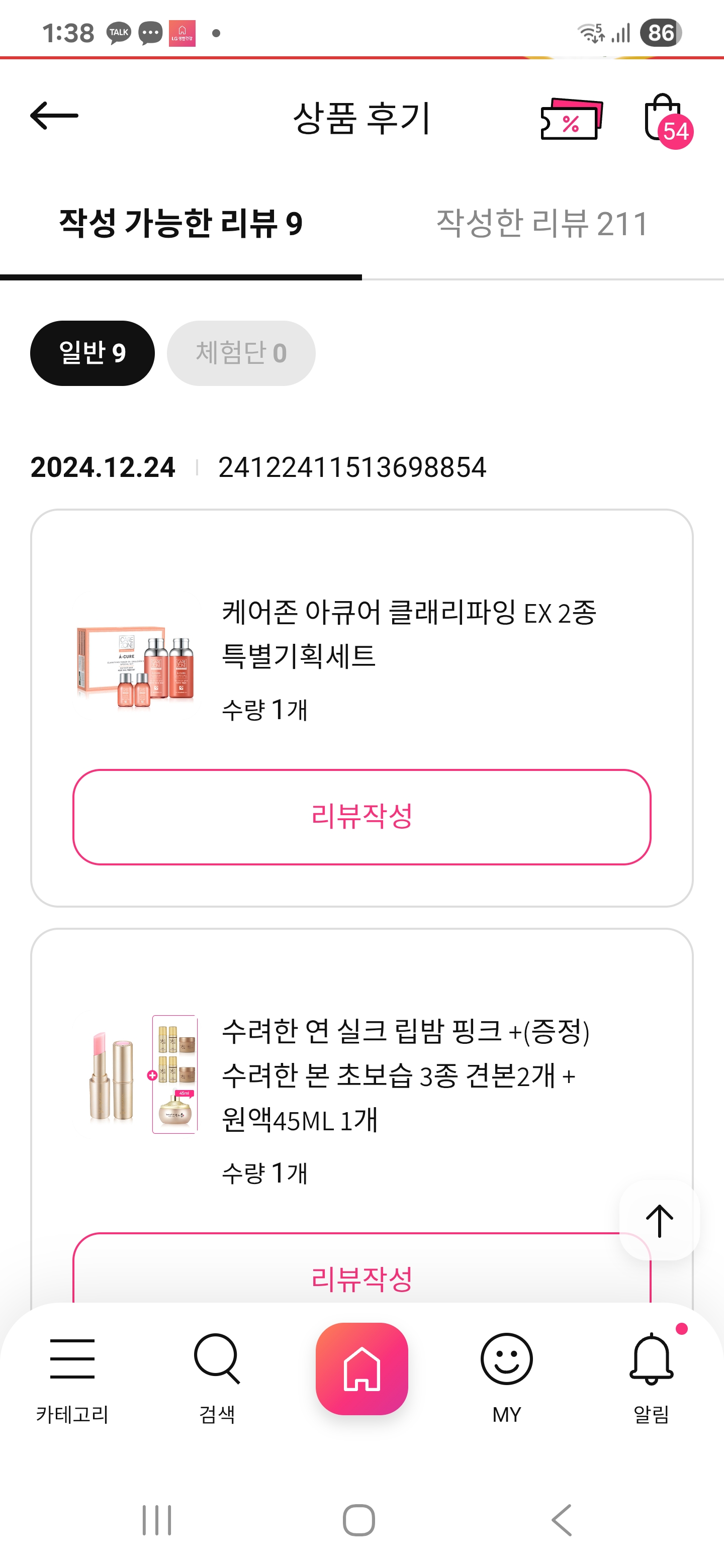This screenshot has width=724, height=1568.
Task: Select the 체험단 0 filter chip
Action: 241,353
